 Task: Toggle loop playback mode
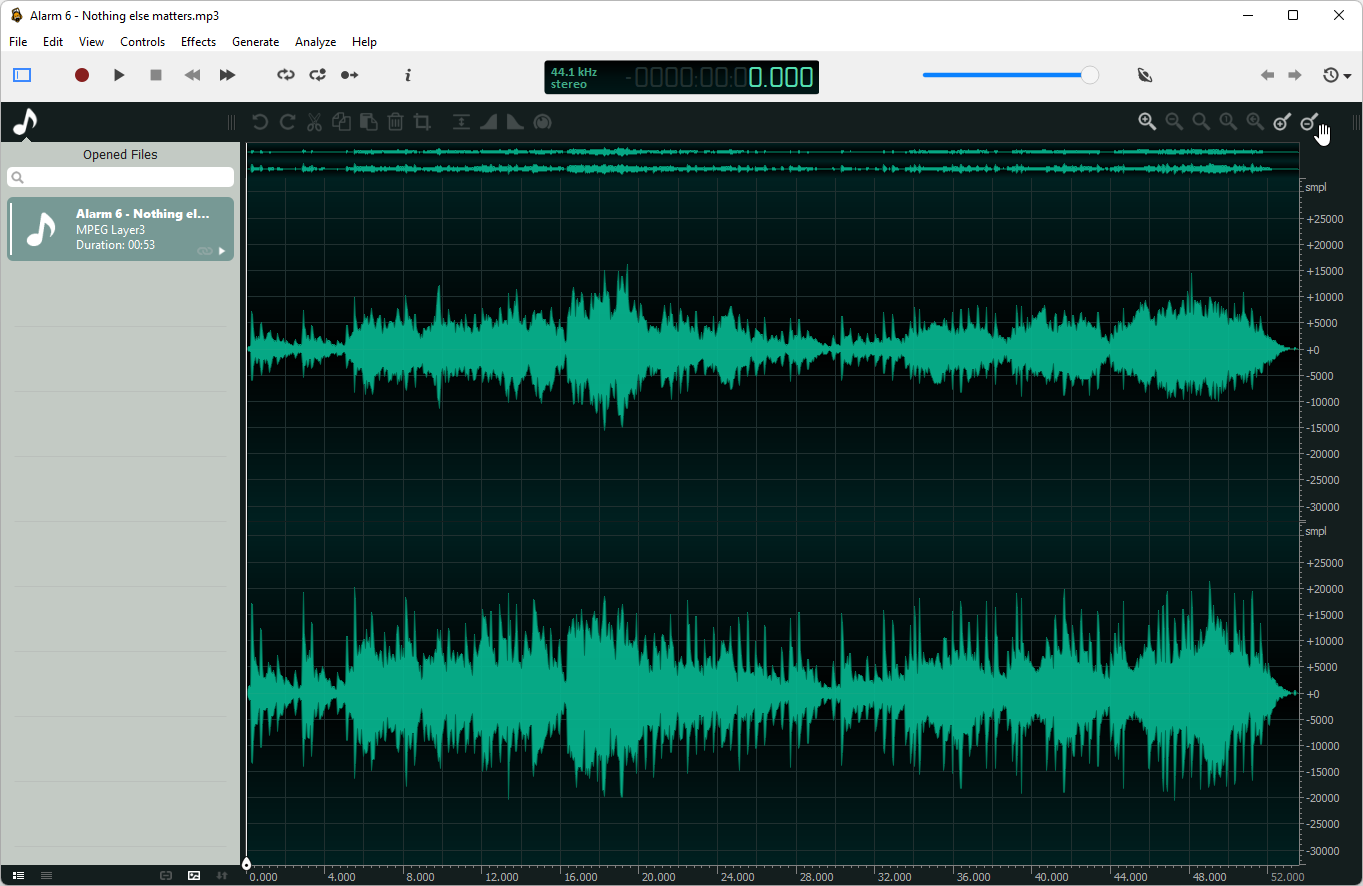[286, 75]
